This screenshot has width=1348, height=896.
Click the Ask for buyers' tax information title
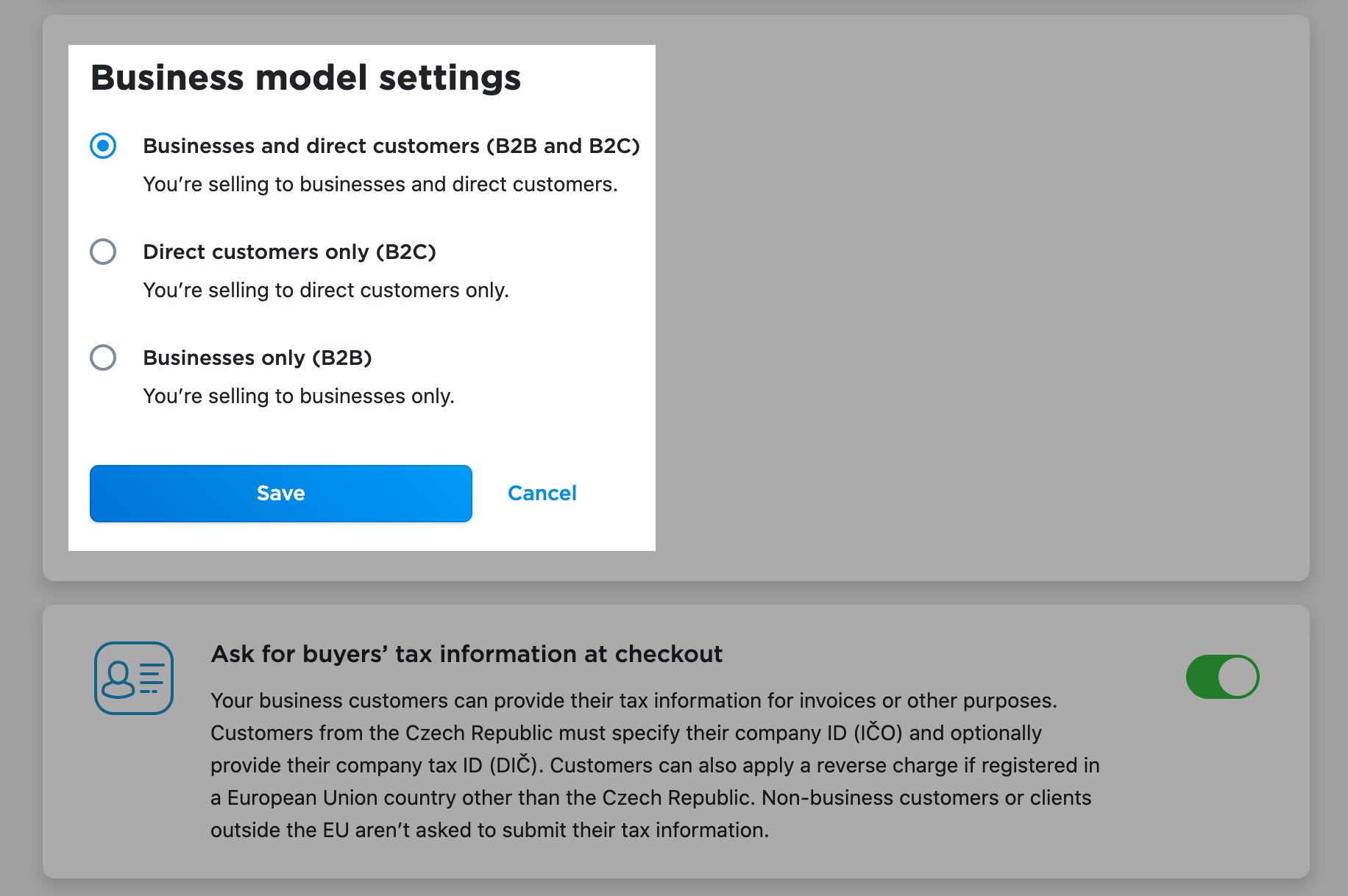point(467,653)
